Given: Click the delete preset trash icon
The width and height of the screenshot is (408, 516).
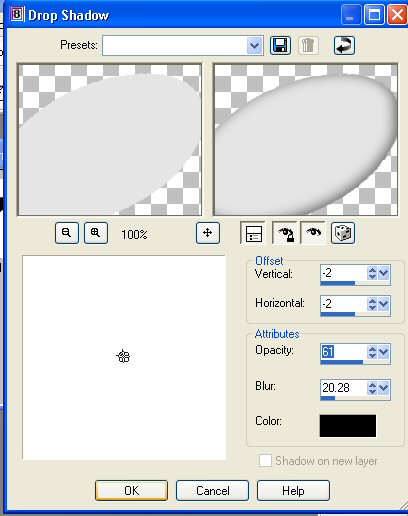Looking at the screenshot, I should coord(308,45).
